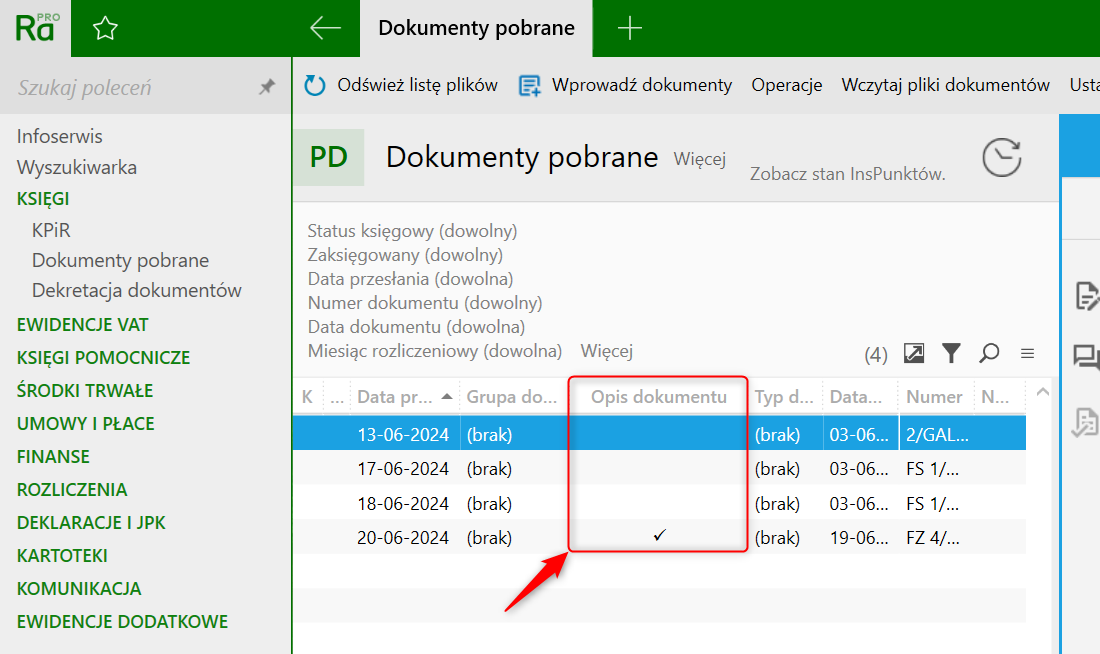
Task: Select Dokumenty pobrane in sidebar
Action: (121, 260)
